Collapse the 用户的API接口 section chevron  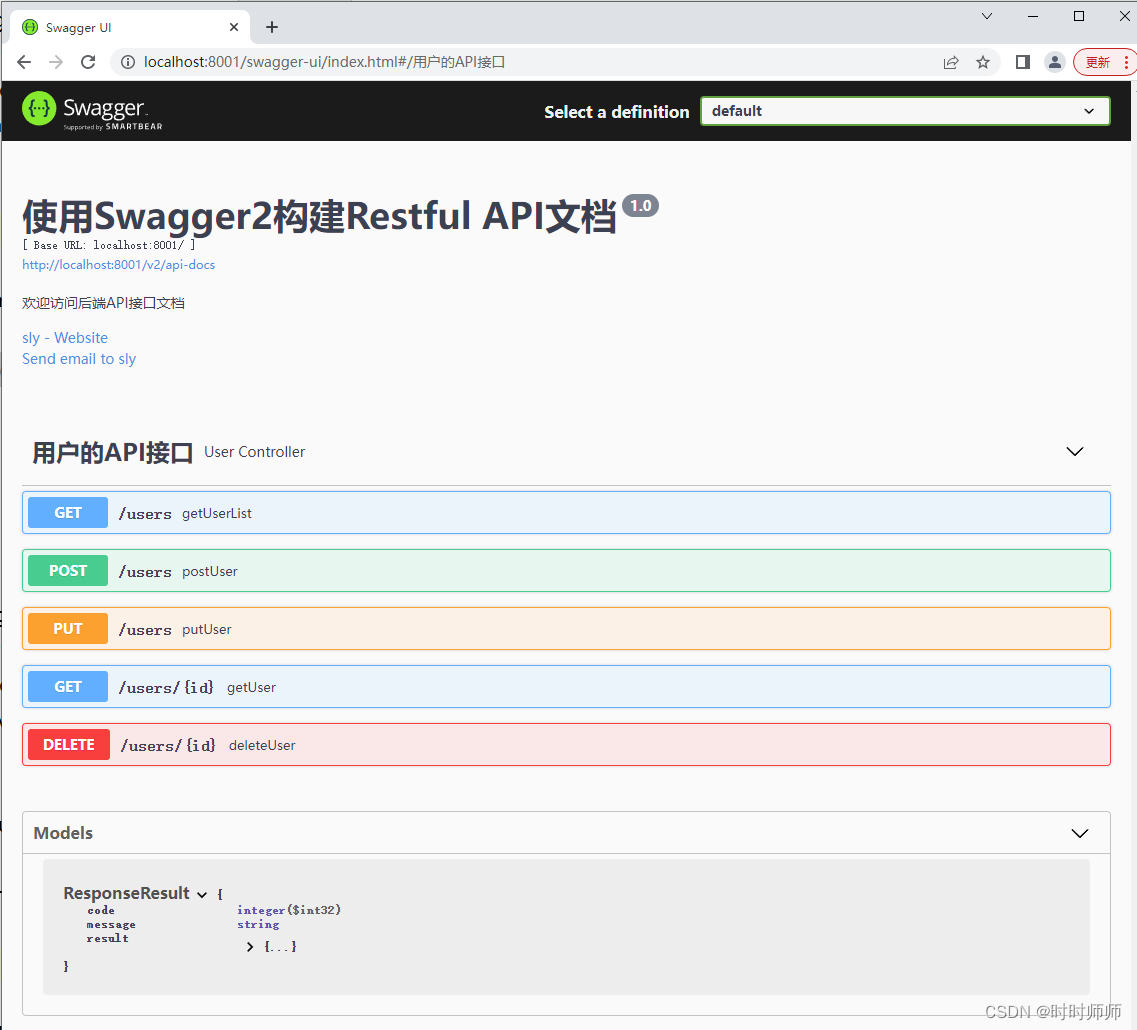(x=1075, y=451)
